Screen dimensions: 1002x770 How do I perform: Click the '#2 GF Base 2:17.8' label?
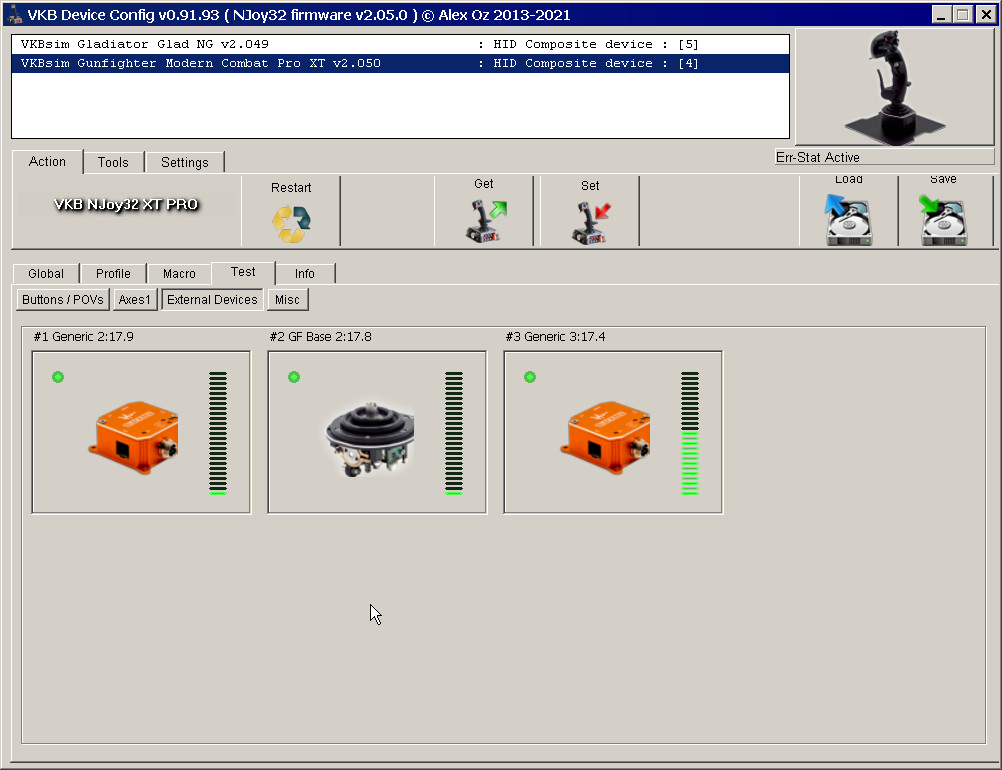[x=320, y=337]
